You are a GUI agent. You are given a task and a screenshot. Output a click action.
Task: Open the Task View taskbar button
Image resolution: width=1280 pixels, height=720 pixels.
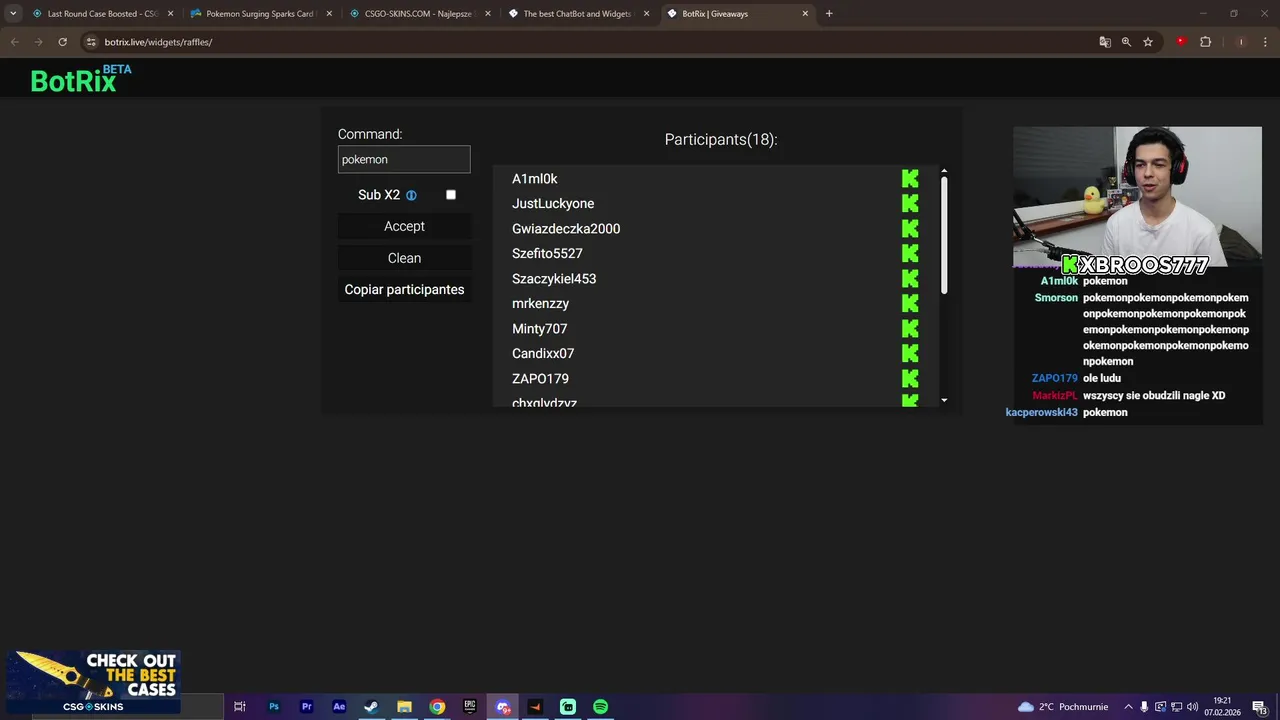click(240, 707)
